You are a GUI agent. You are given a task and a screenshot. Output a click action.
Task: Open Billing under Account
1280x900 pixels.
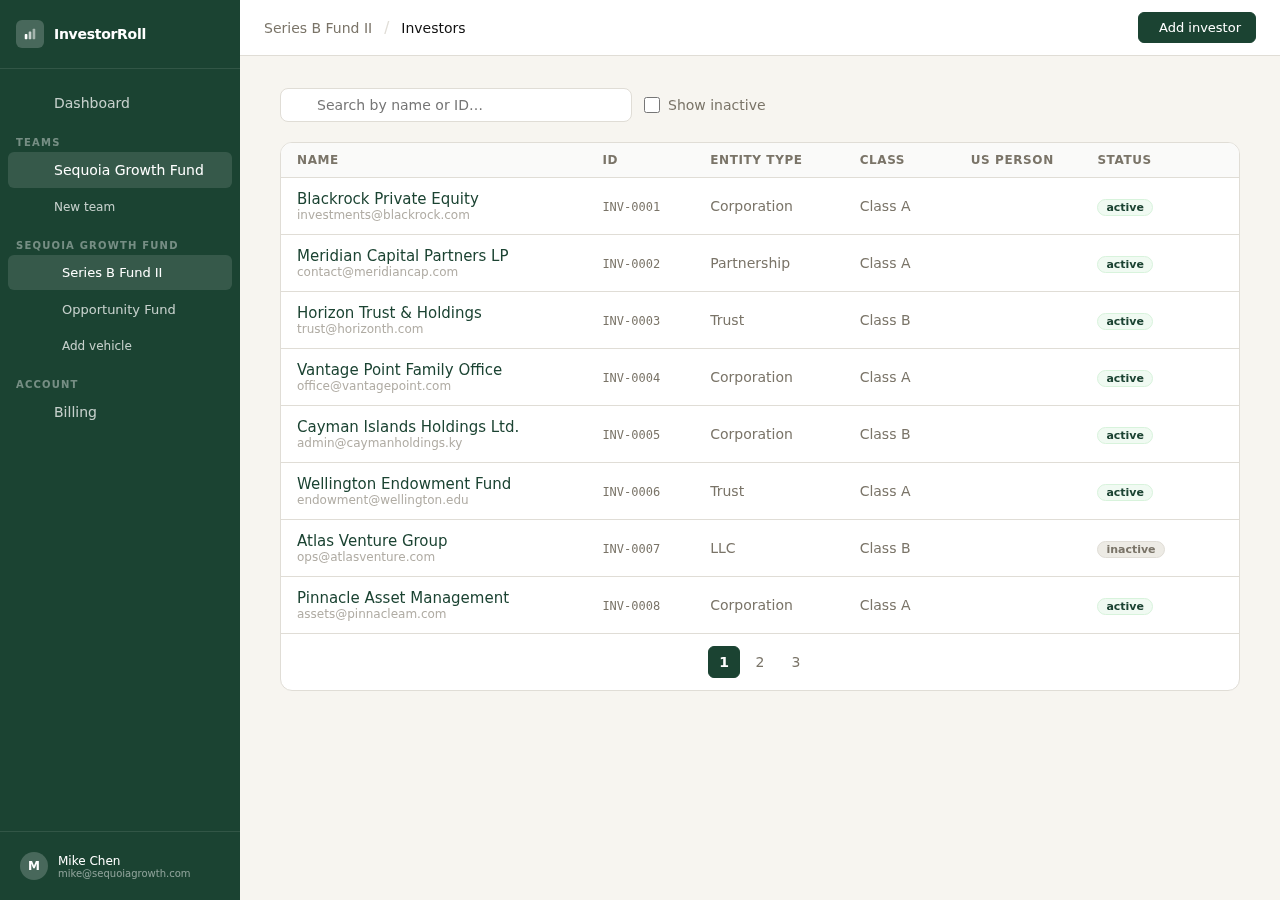(x=75, y=412)
